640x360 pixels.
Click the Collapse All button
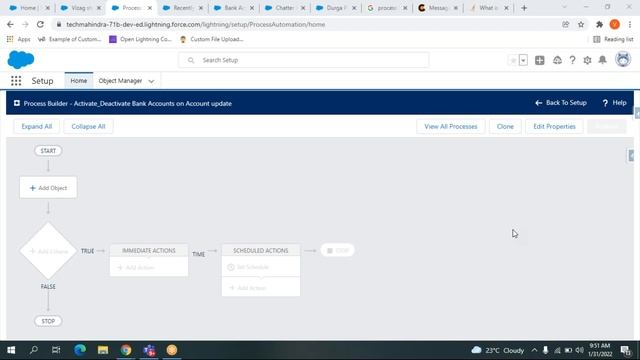[88, 127]
